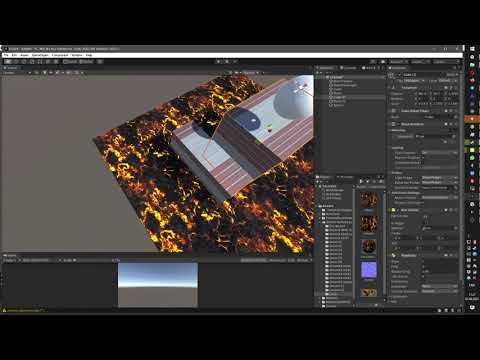Screen dimensions: 480x360
Task: Toggle the Box Collider enabled checkbox
Action: 398,210
